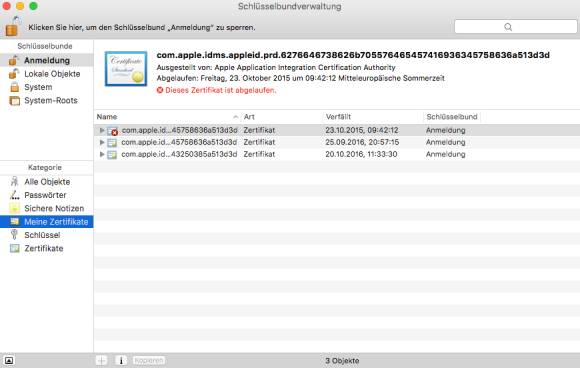Click the Schlüssel key icon
Screen dimensions: 580x368
point(14,234)
